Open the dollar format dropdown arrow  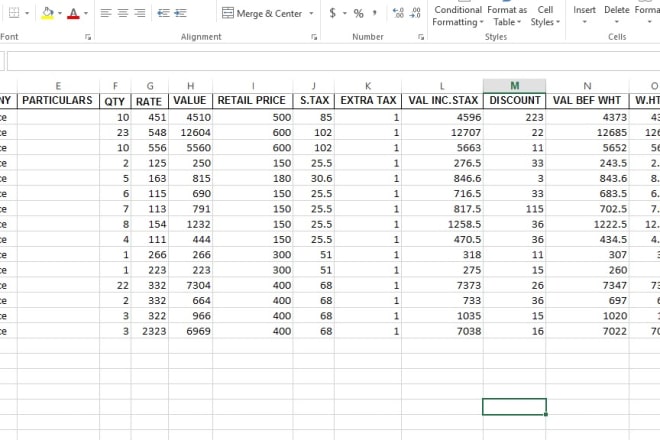pos(344,13)
